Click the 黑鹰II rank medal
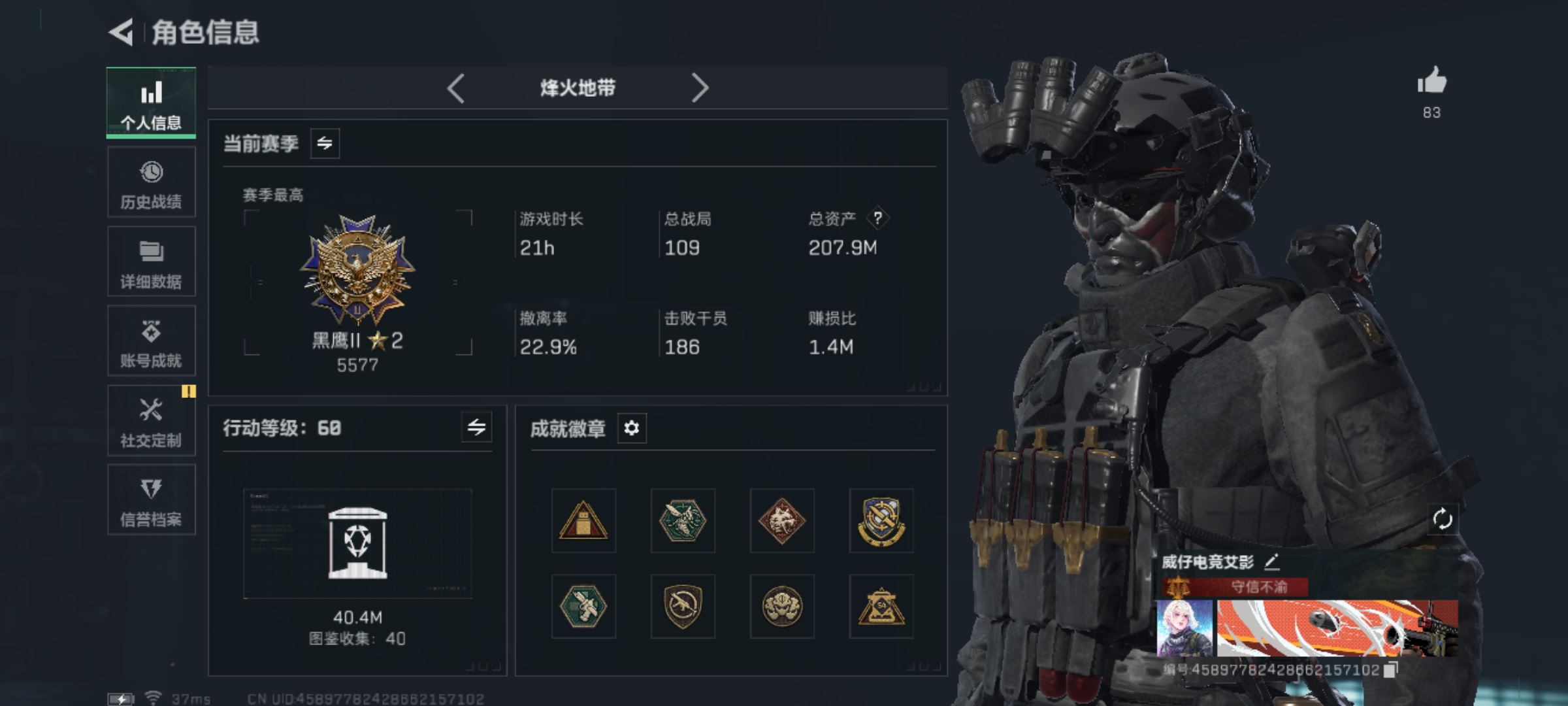Screen dimensions: 1568x706 [x=357, y=270]
